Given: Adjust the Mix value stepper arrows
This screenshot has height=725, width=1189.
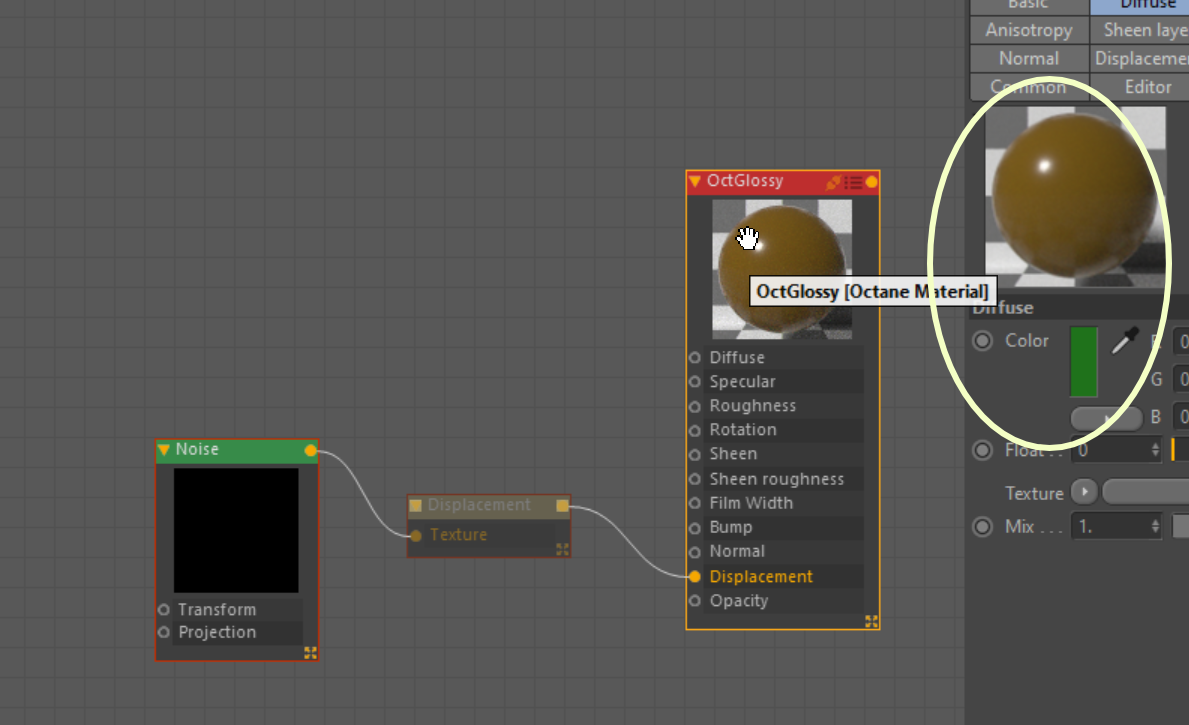Looking at the screenshot, I should [1155, 526].
